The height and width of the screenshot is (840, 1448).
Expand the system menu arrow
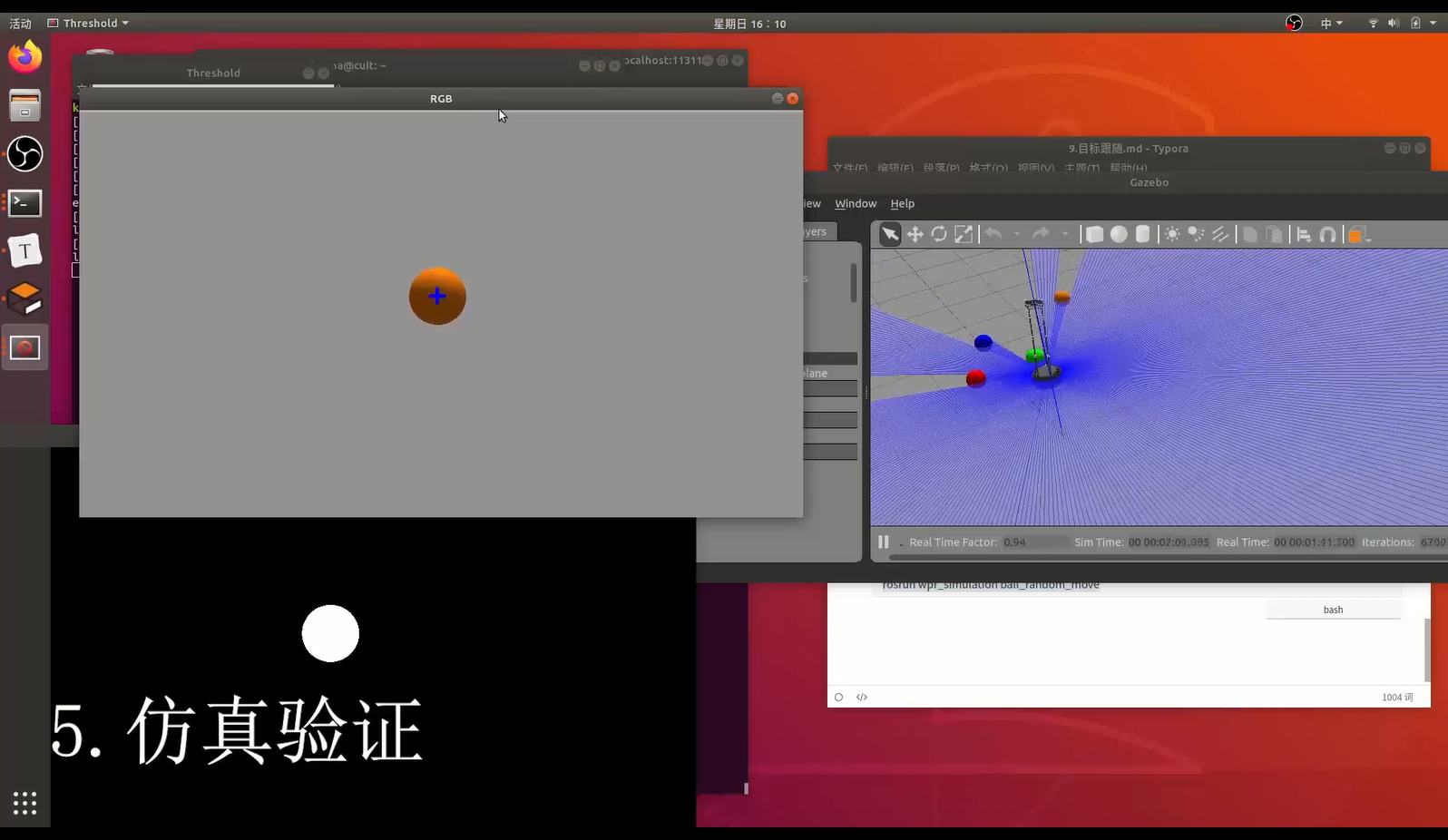tap(1433, 24)
